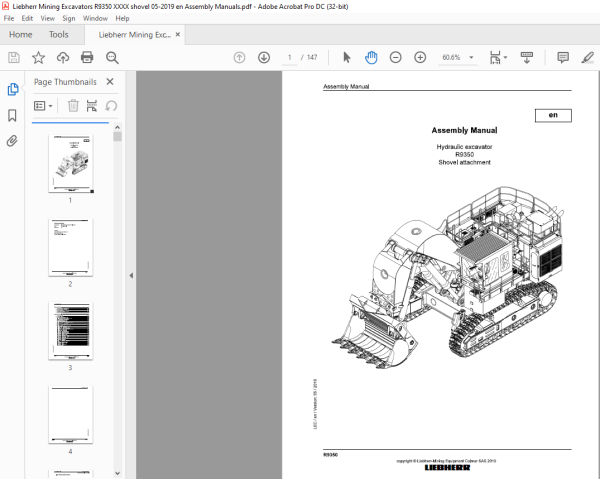Open the zoom level dropdown
Image resolution: width=600 pixels, height=479 pixels.
point(471,57)
